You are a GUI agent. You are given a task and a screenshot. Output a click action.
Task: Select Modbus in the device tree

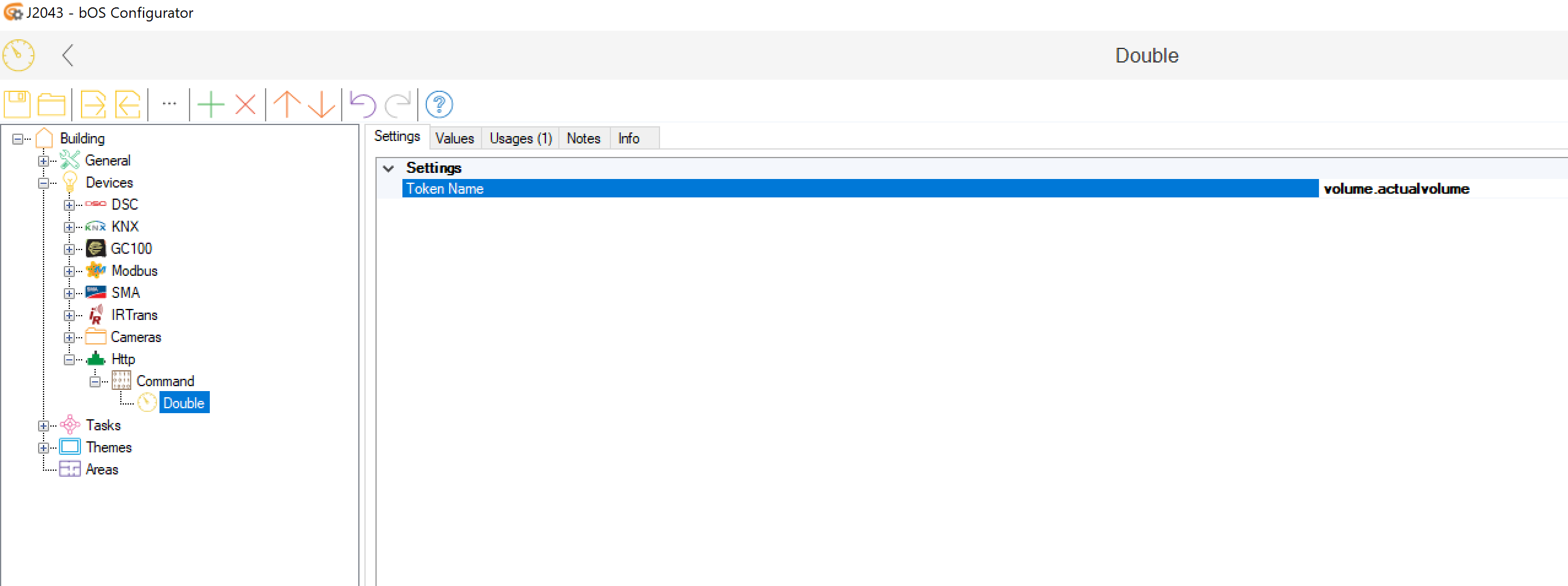134,271
